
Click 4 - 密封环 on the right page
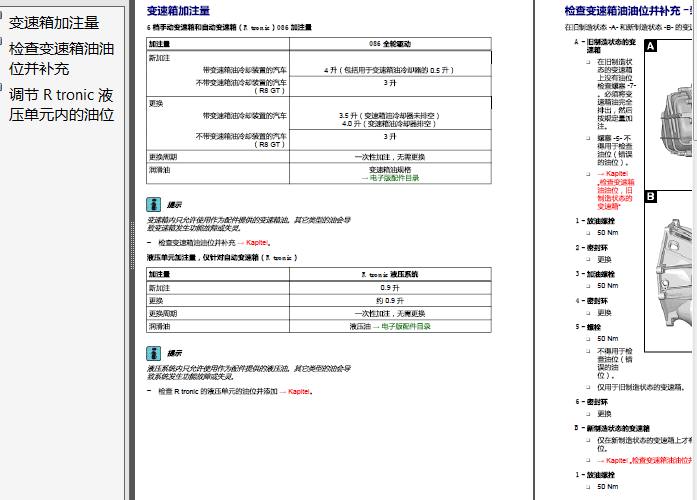point(592,301)
